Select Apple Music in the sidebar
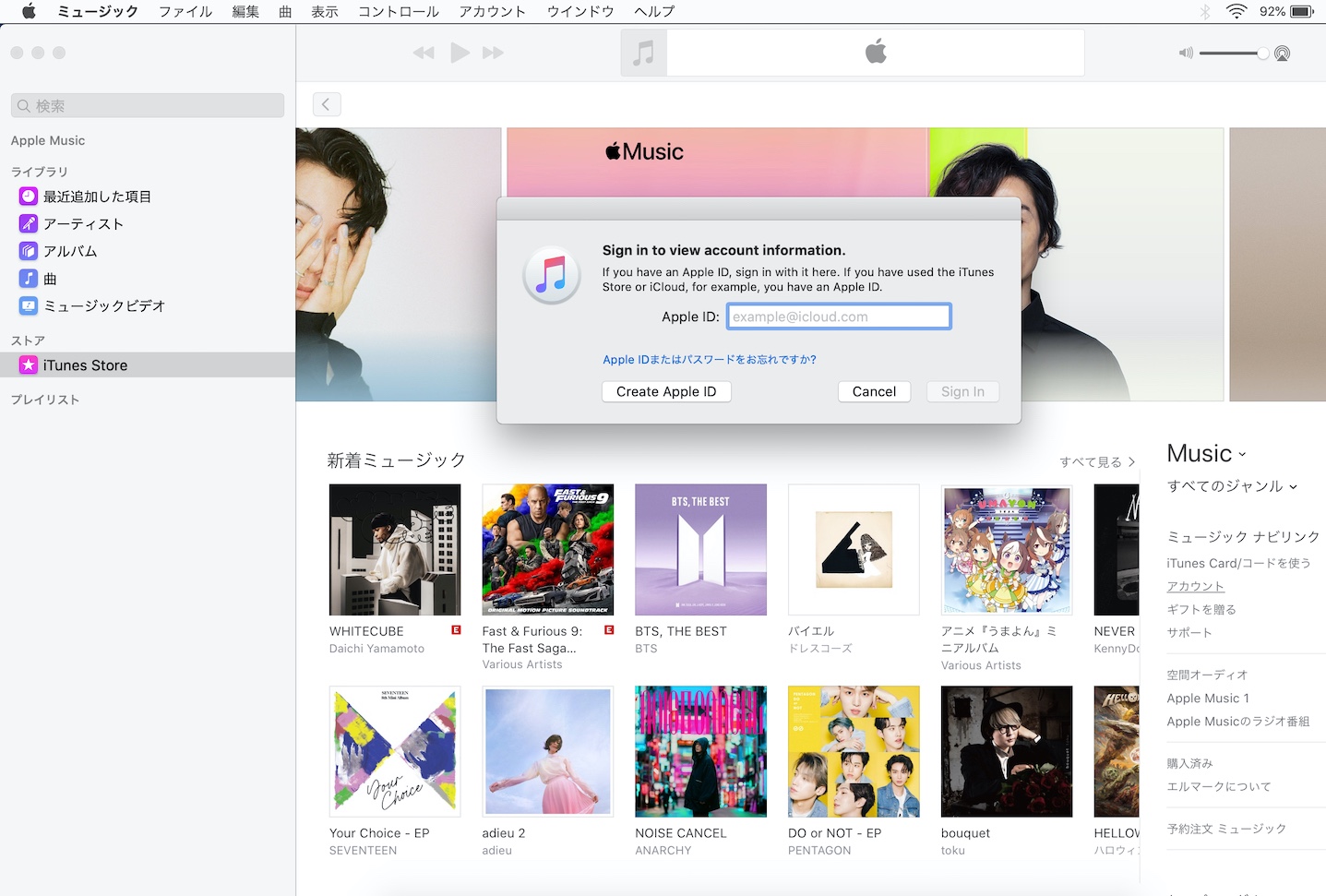 pyautogui.click(x=48, y=140)
